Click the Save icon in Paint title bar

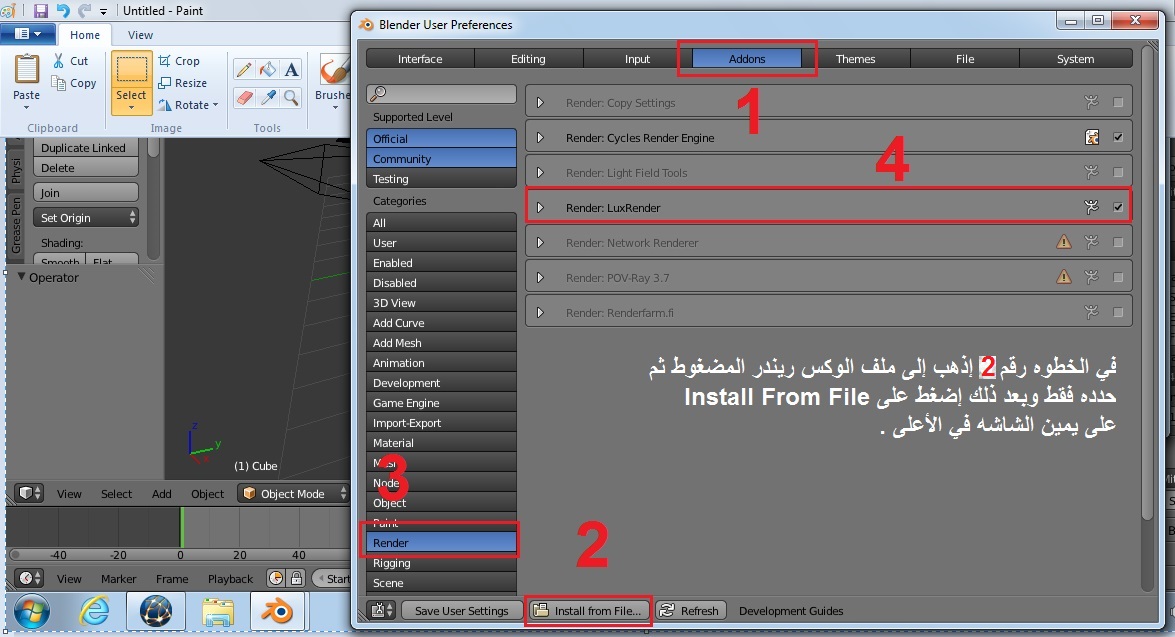tap(40, 10)
